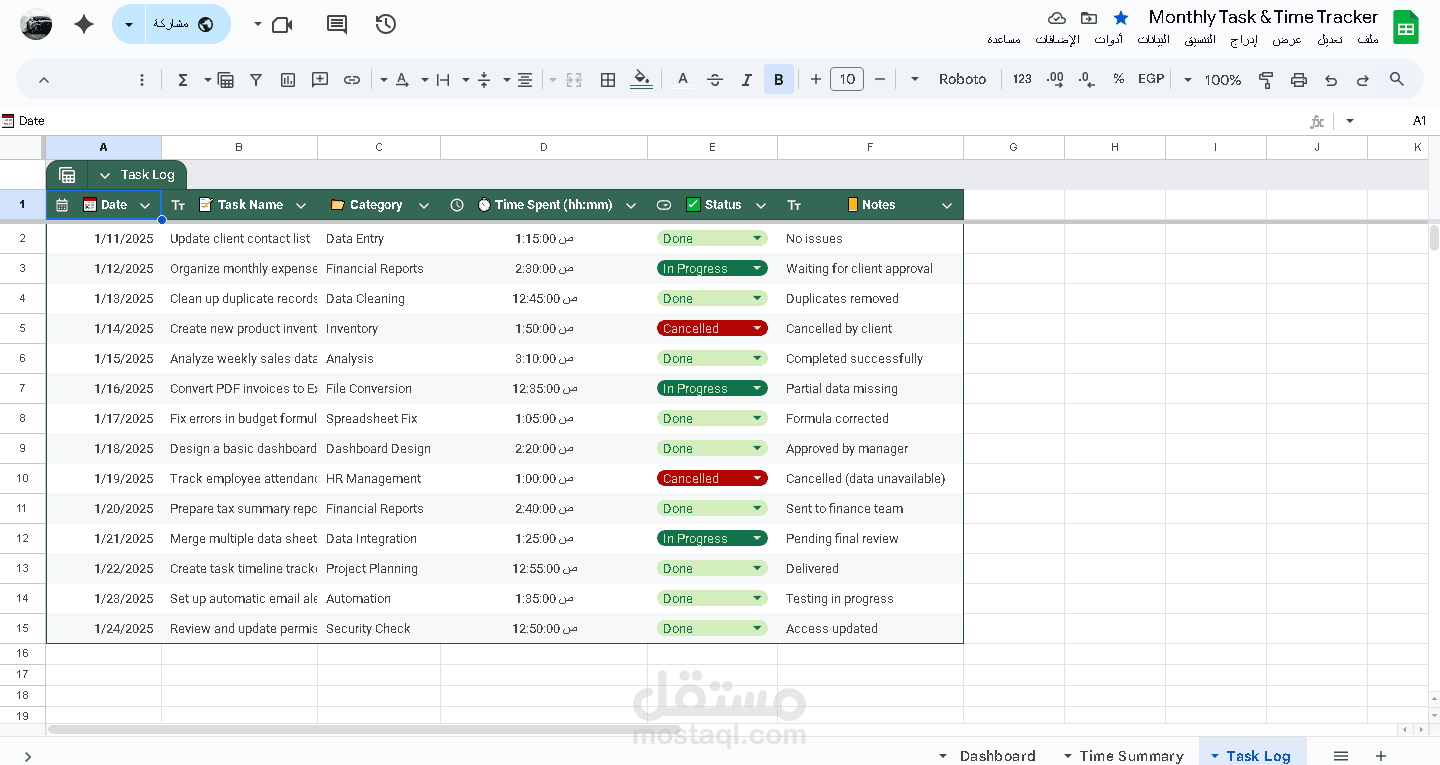Open the functions sigma menu

coord(183,80)
